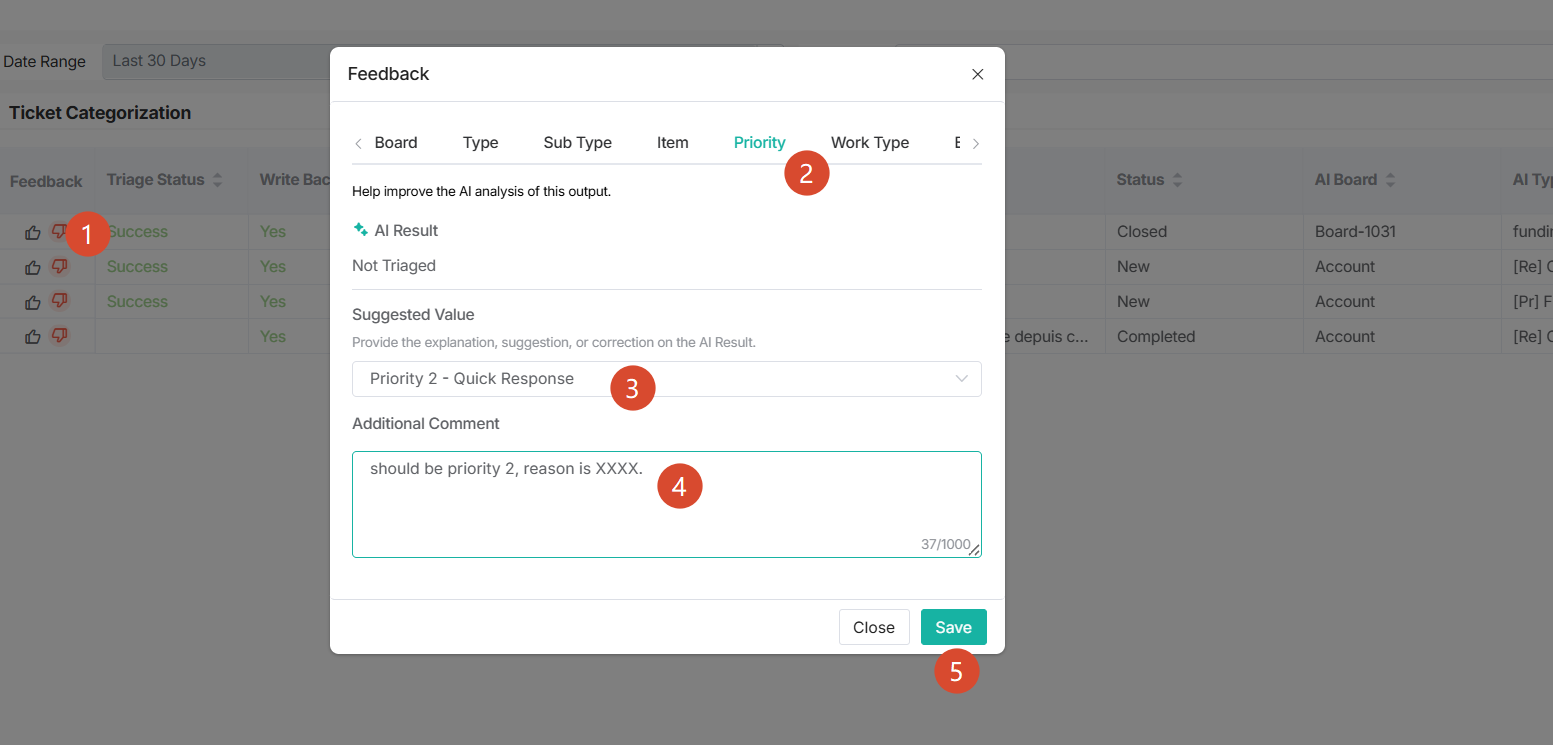Click the Close button in the dialog footer
1553x745 pixels.
point(874,627)
